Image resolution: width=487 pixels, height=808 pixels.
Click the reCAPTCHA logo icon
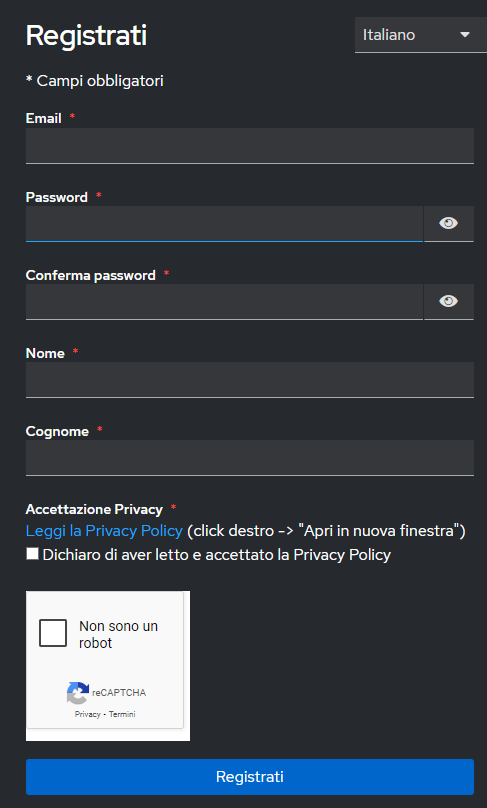77,693
